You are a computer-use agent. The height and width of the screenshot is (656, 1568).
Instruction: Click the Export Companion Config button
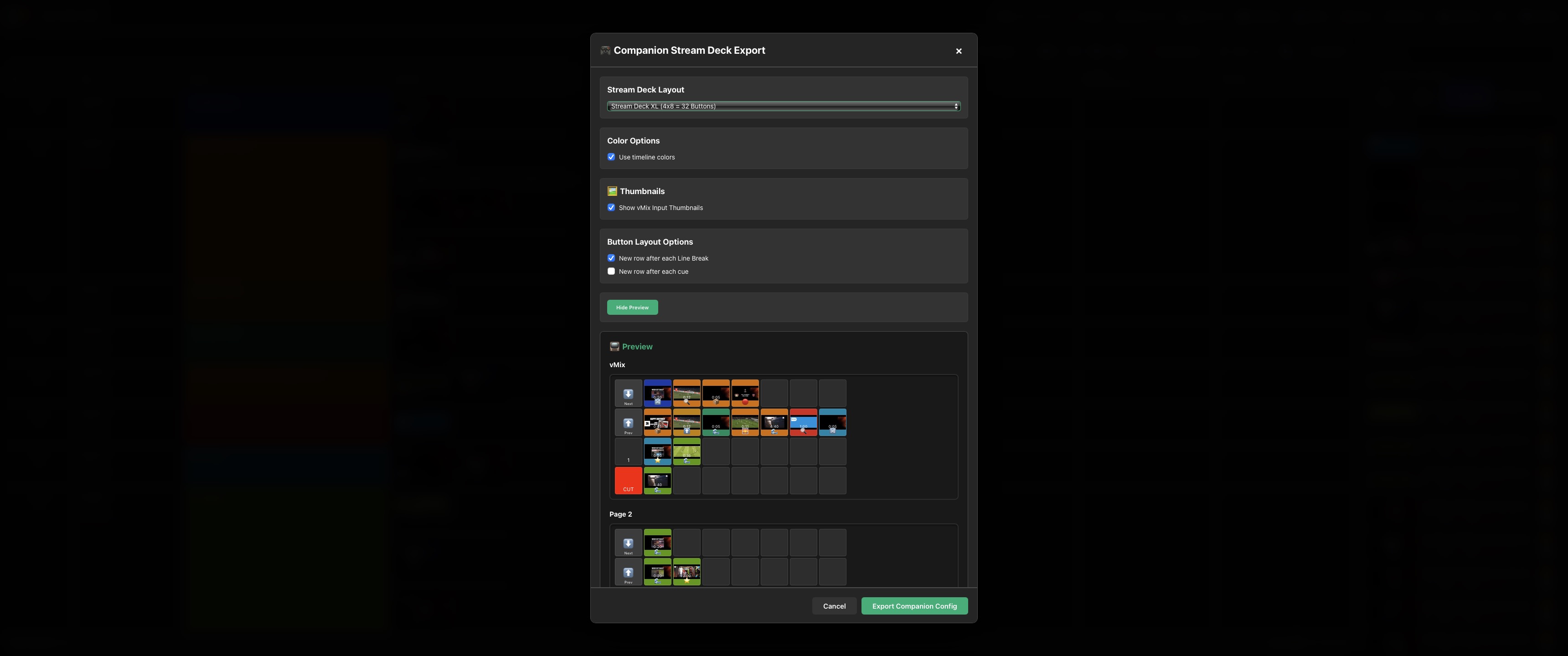point(914,605)
